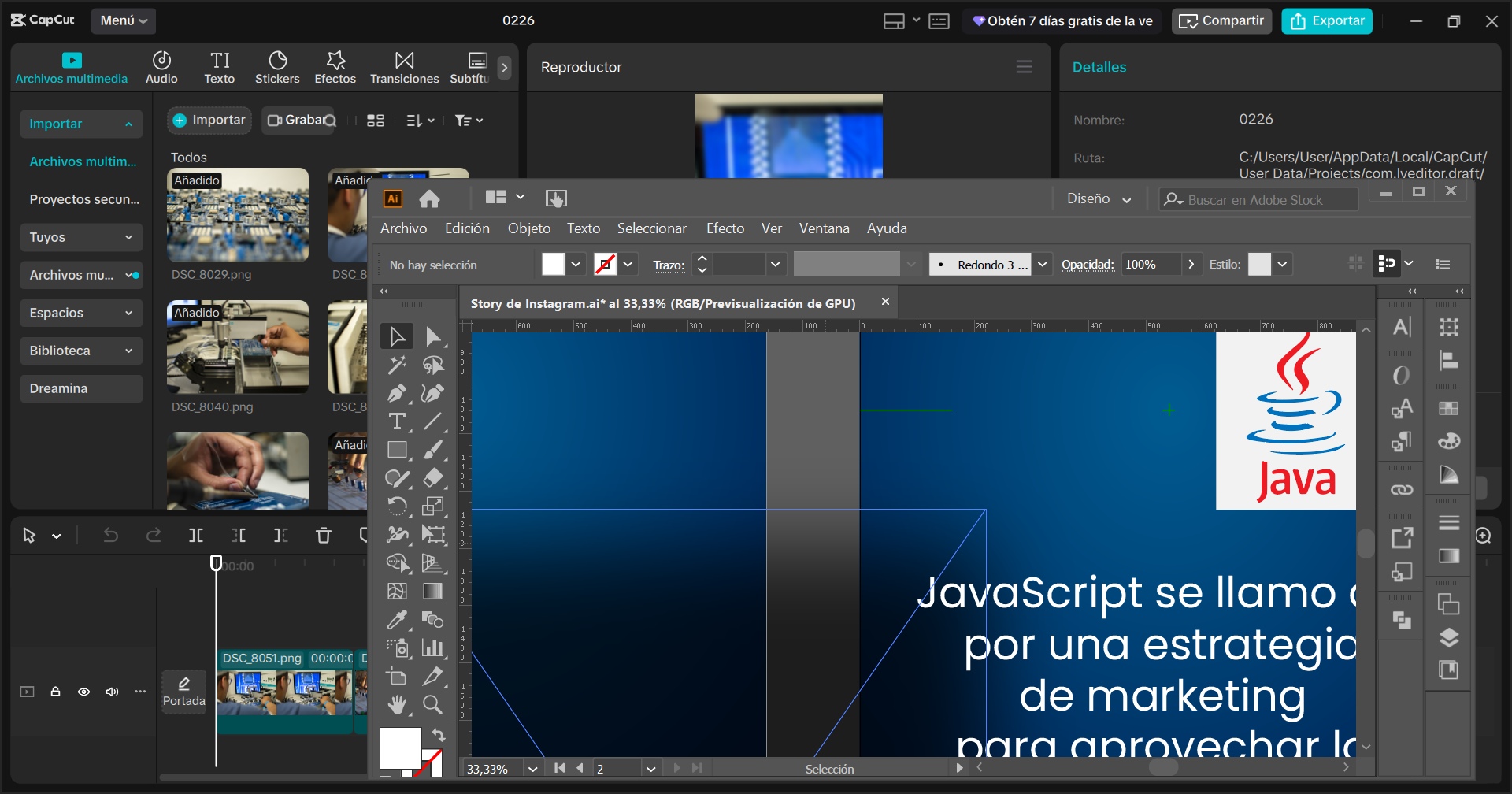Select the Rectangle tool
The height and width of the screenshot is (794, 1512).
point(397,450)
